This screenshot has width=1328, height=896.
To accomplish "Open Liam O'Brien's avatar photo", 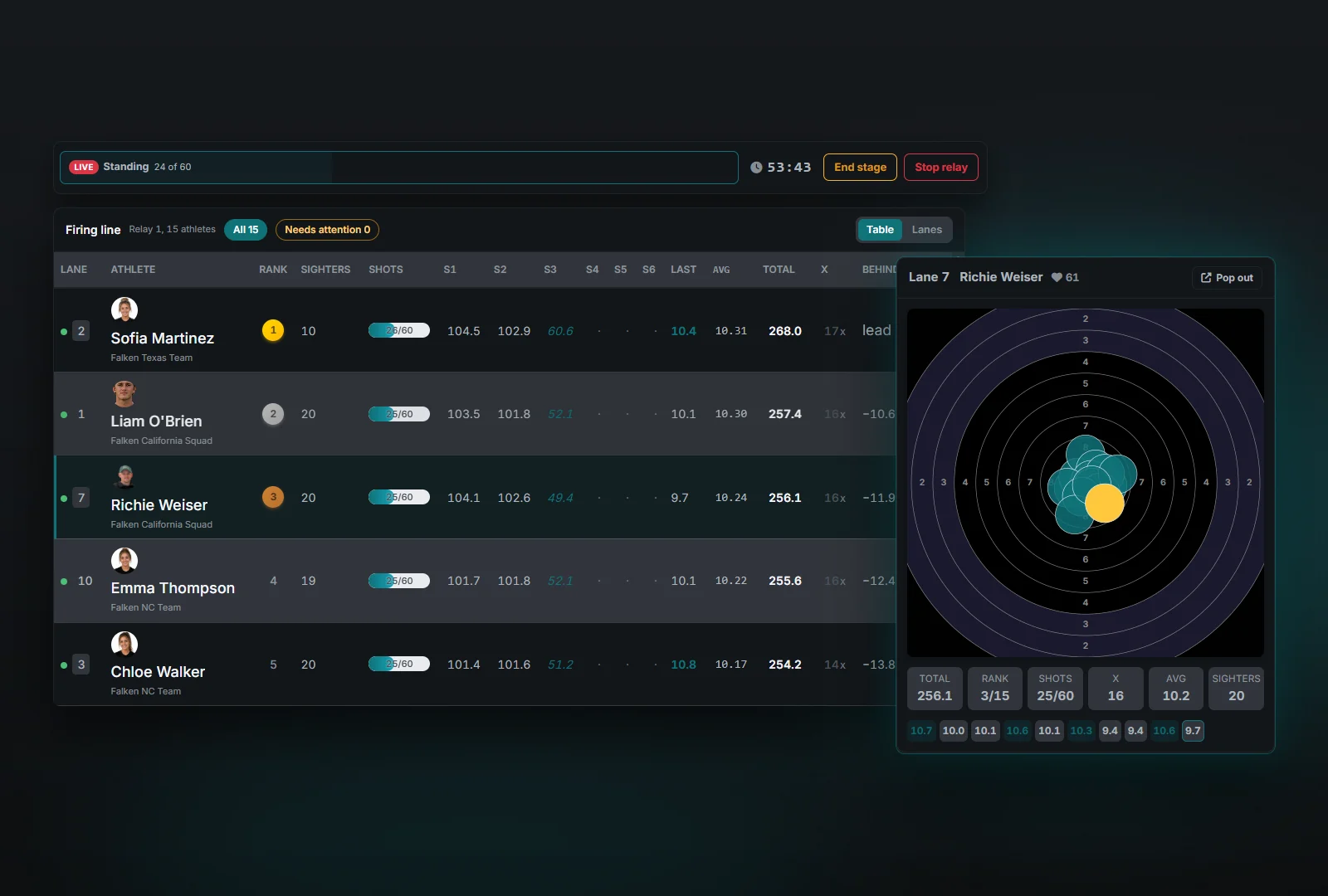I will 124,393.
